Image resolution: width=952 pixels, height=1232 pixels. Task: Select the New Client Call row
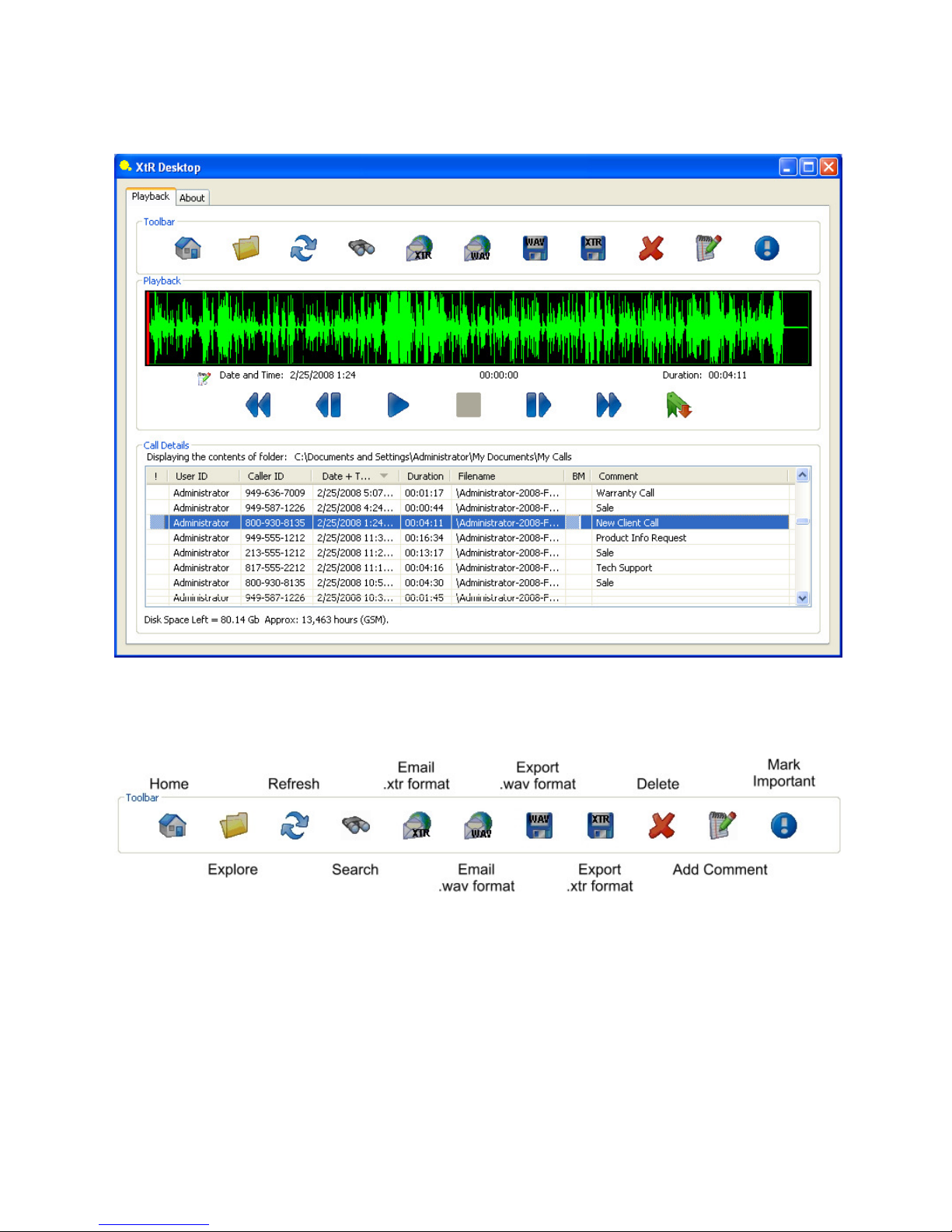pos(469,522)
